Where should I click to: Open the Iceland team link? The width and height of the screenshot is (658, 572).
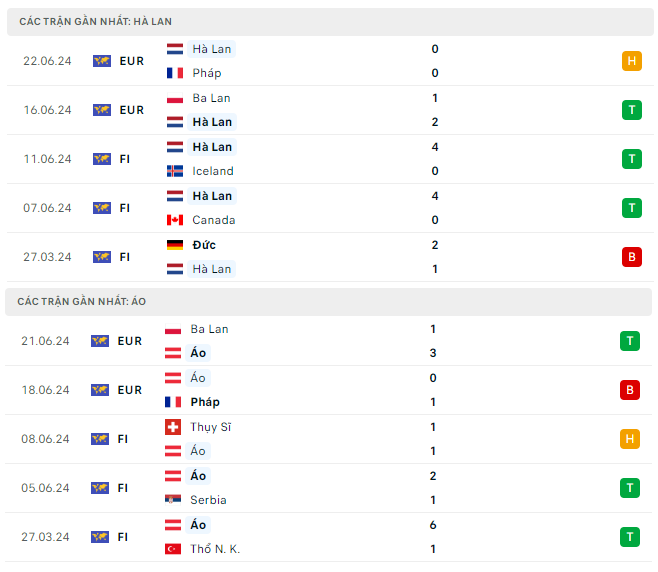212,171
